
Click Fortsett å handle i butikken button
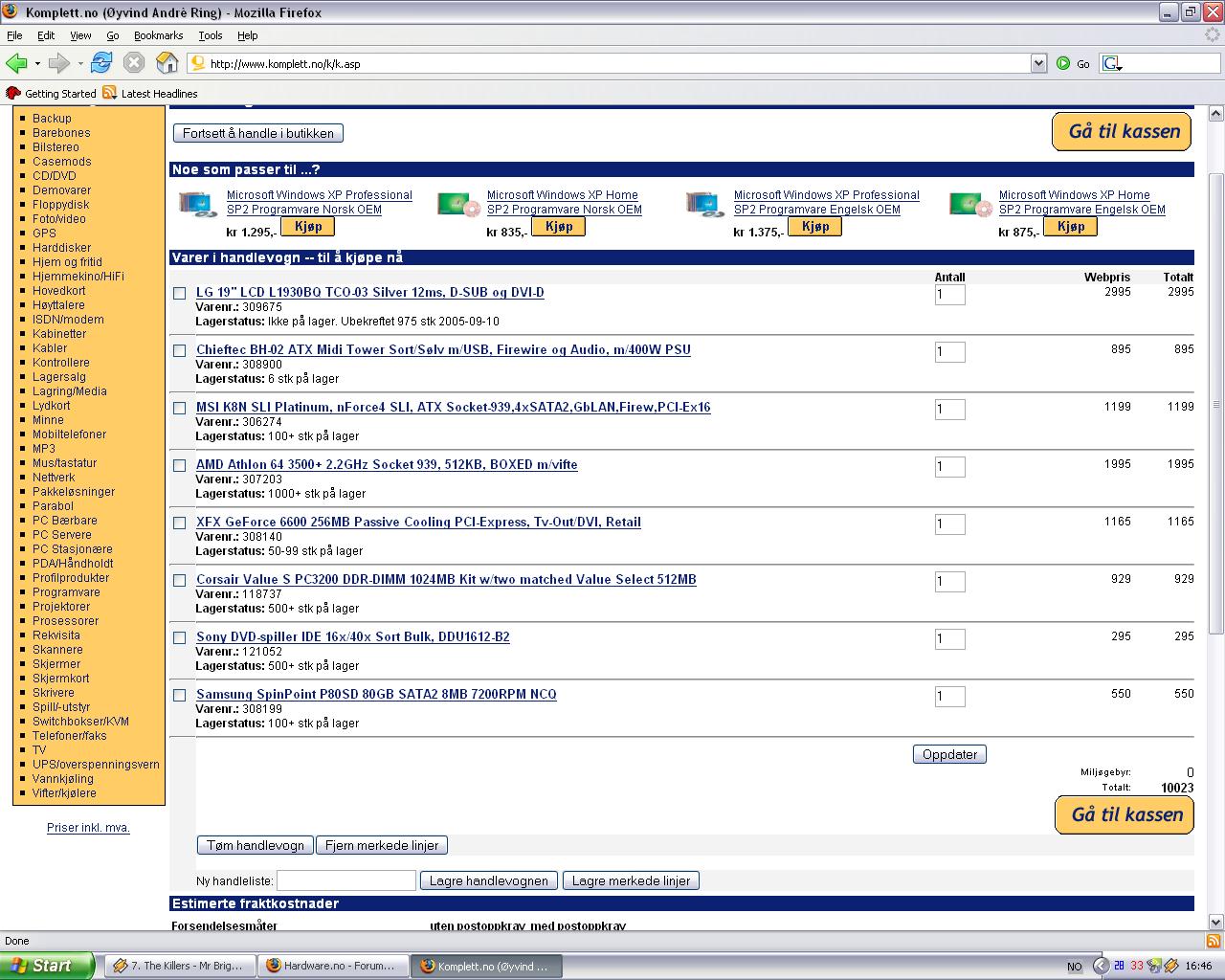click(258, 133)
